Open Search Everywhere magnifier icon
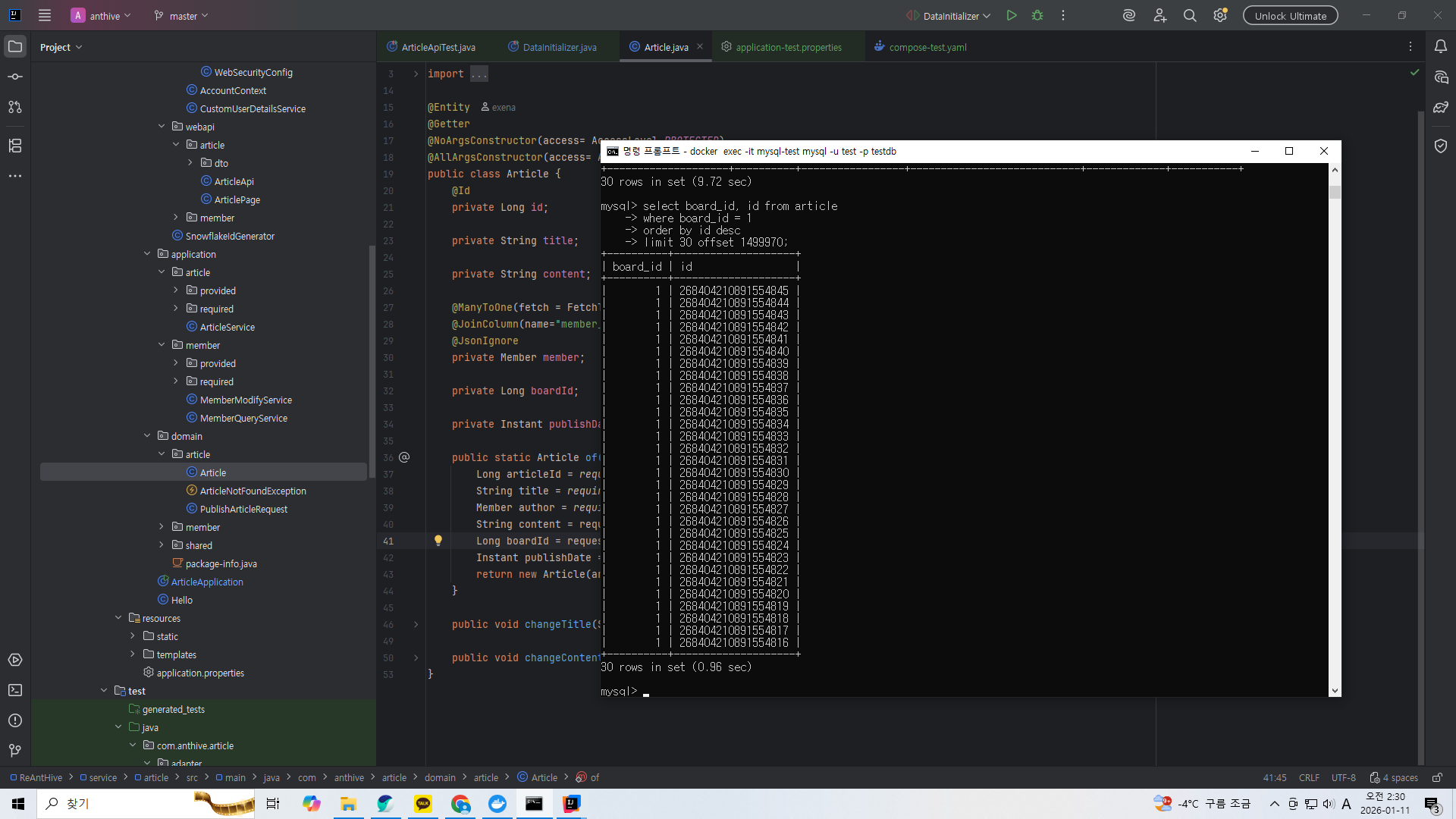This screenshot has width=1456, height=819. click(x=1190, y=15)
